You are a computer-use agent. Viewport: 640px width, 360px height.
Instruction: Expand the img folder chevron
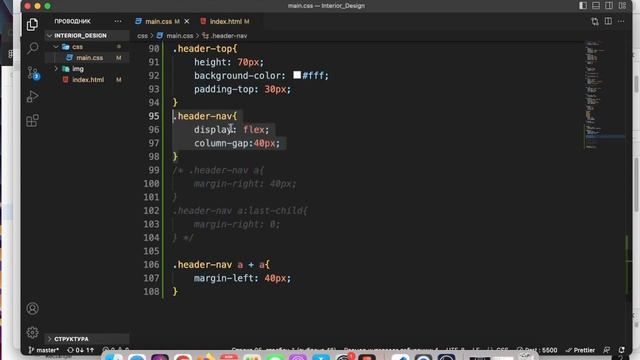click(56, 69)
